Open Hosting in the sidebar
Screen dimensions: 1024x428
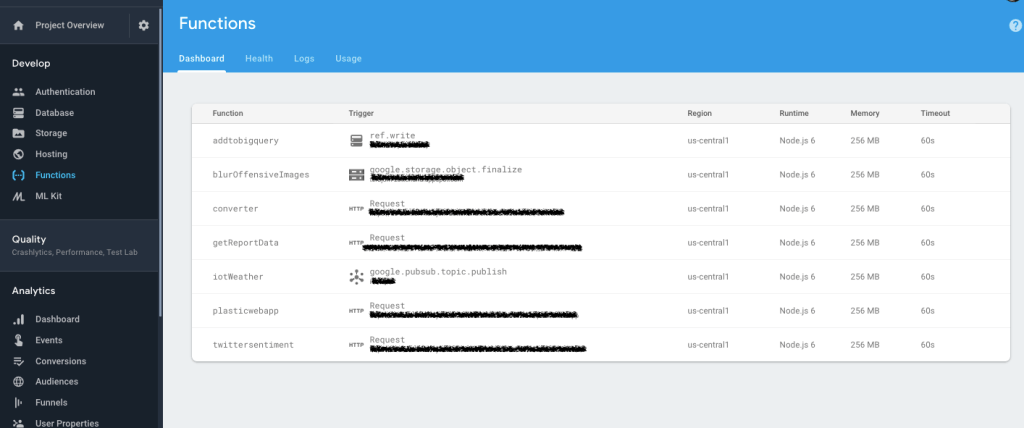(x=52, y=154)
